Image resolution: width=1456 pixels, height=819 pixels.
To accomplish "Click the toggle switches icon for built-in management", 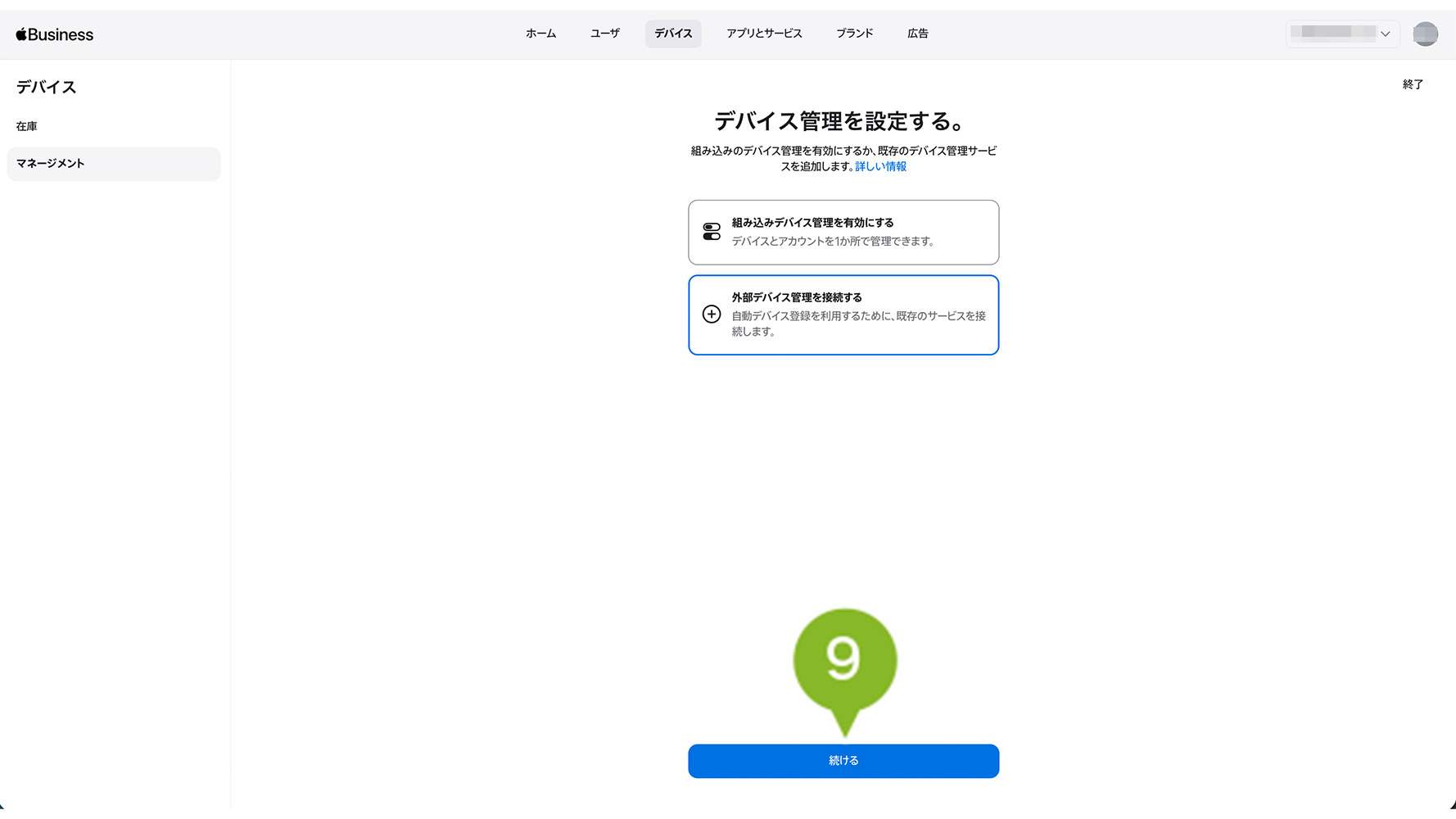I will point(712,232).
